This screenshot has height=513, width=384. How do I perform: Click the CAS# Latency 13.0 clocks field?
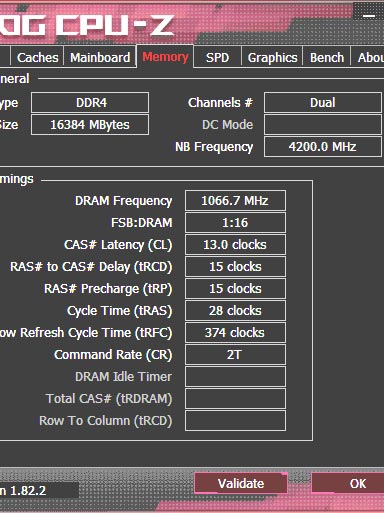tap(235, 245)
